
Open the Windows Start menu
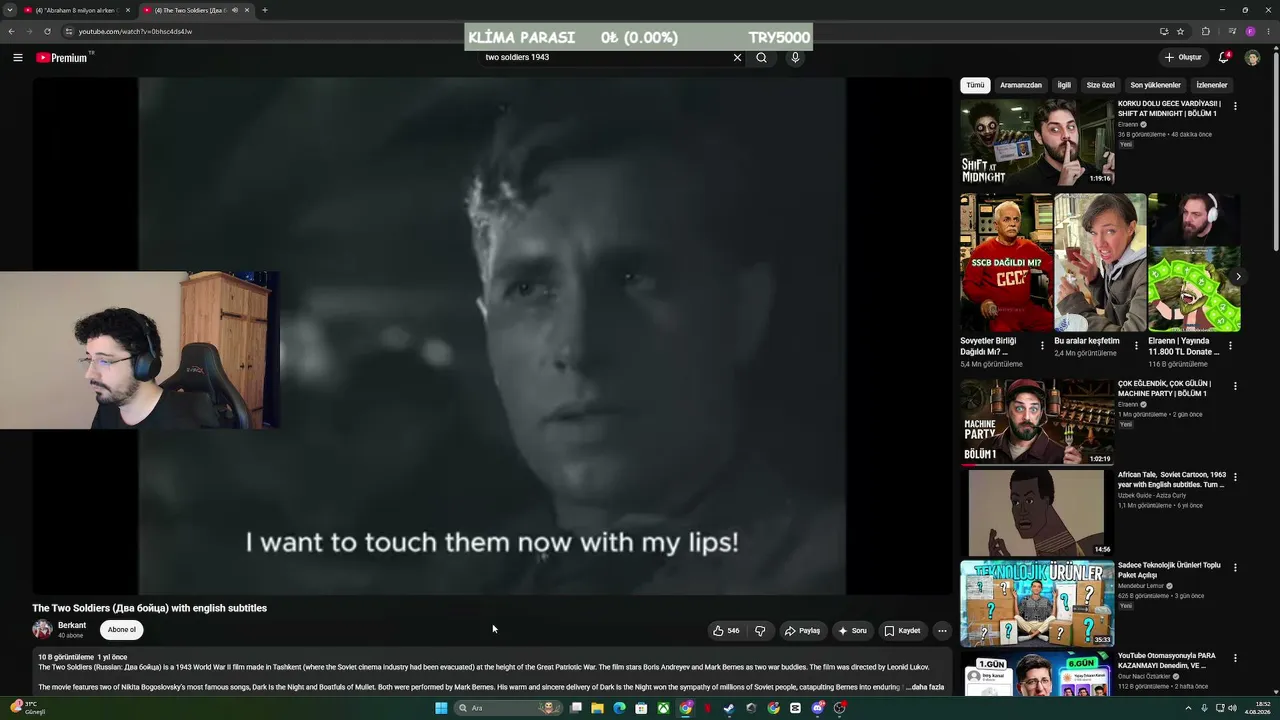441,708
